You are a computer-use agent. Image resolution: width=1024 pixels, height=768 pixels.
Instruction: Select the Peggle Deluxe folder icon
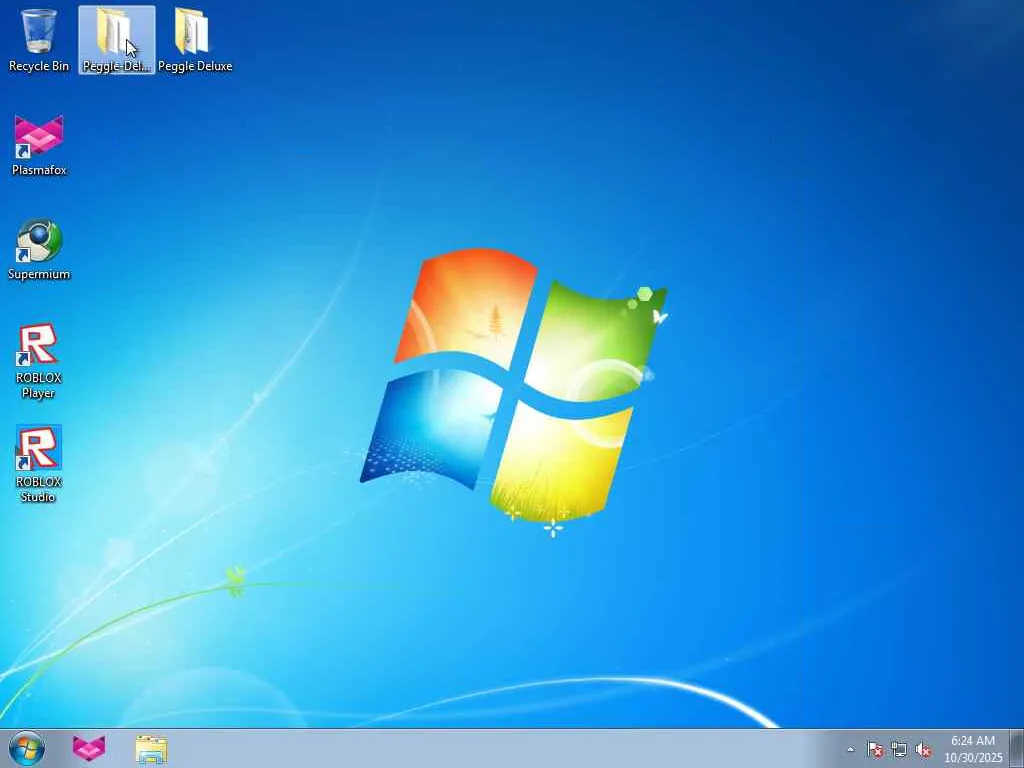coord(195,40)
